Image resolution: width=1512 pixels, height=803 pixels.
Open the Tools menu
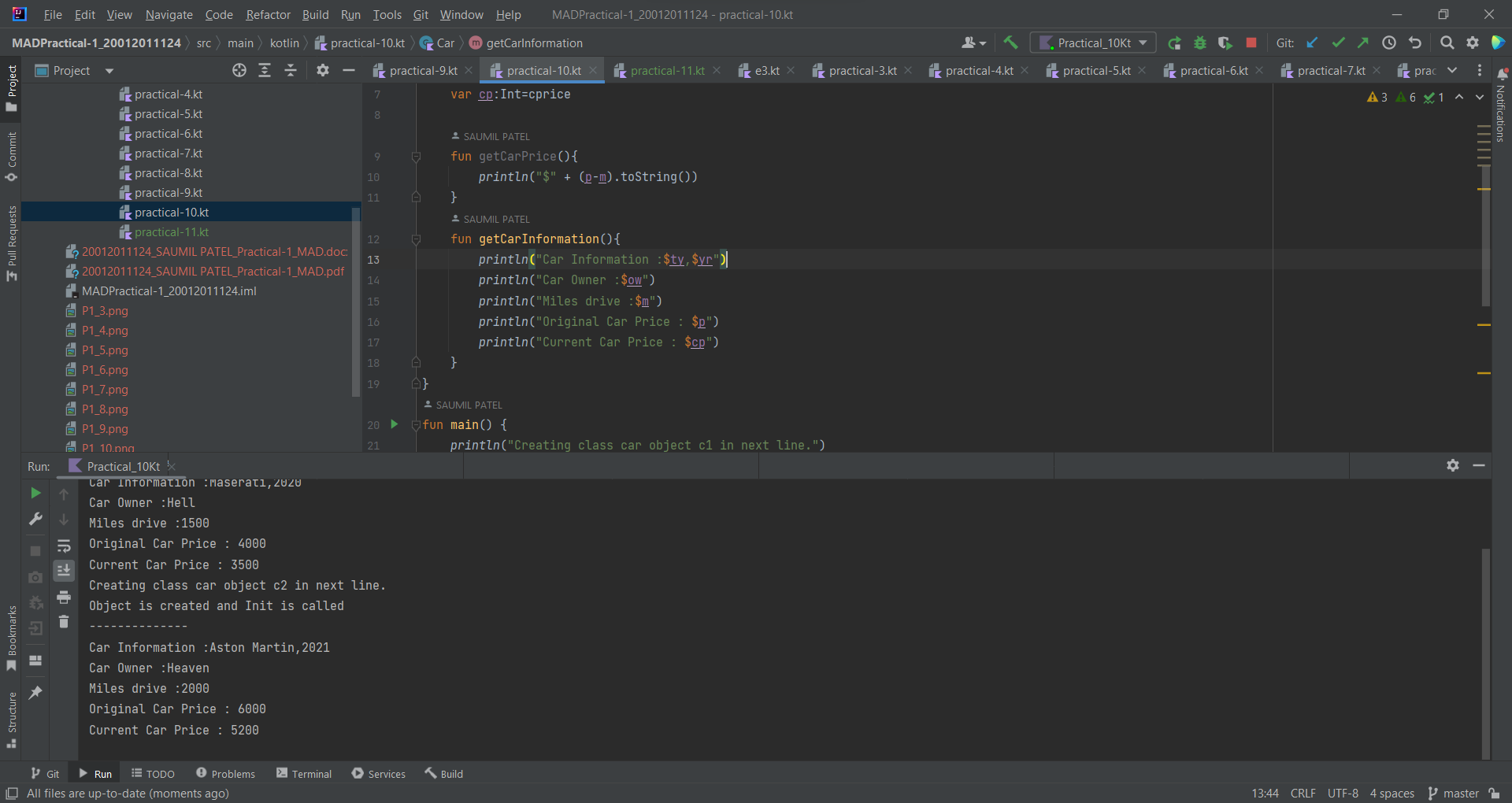pos(387,14)
